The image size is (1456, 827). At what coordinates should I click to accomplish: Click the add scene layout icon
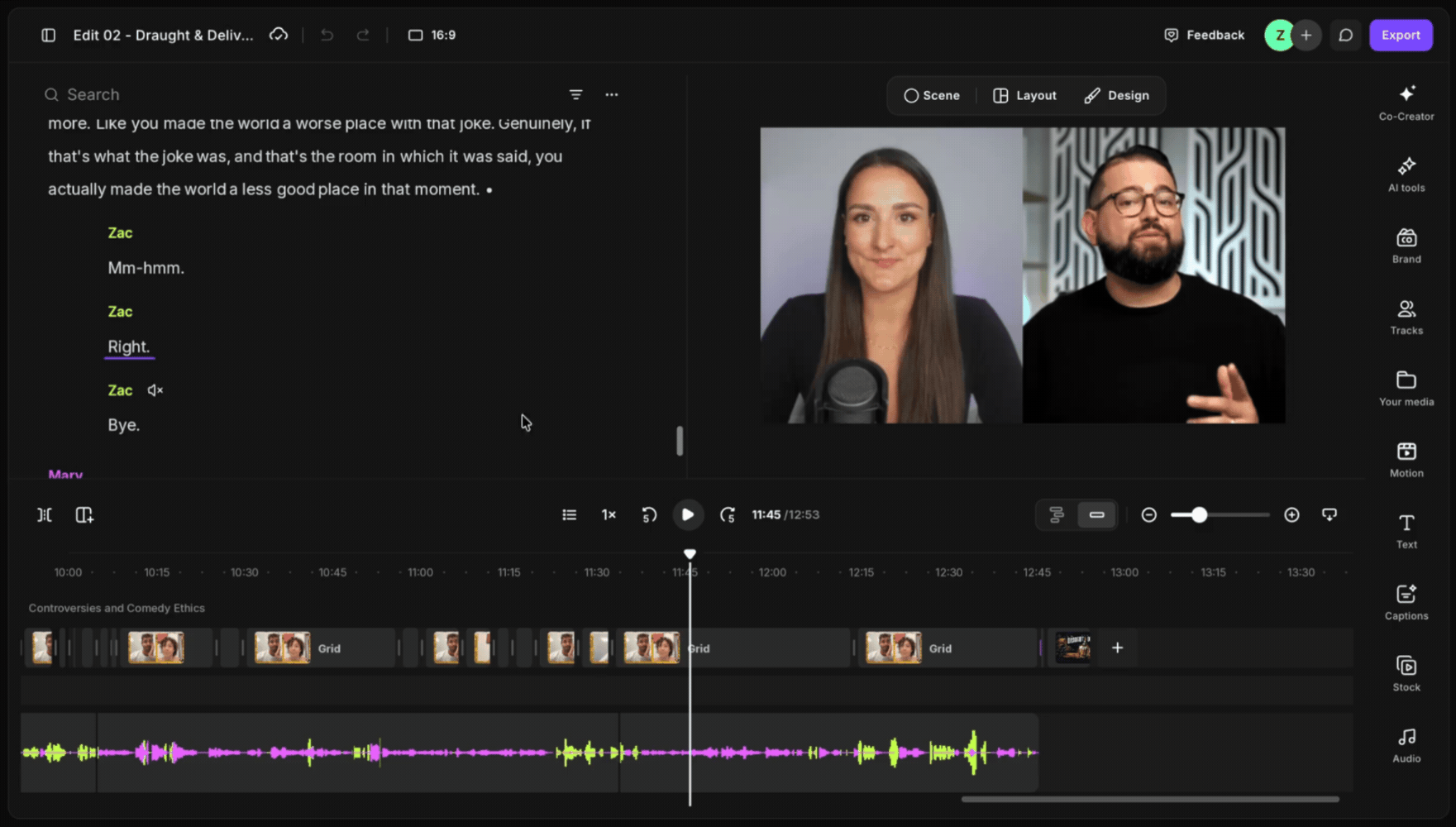[84, 514]
